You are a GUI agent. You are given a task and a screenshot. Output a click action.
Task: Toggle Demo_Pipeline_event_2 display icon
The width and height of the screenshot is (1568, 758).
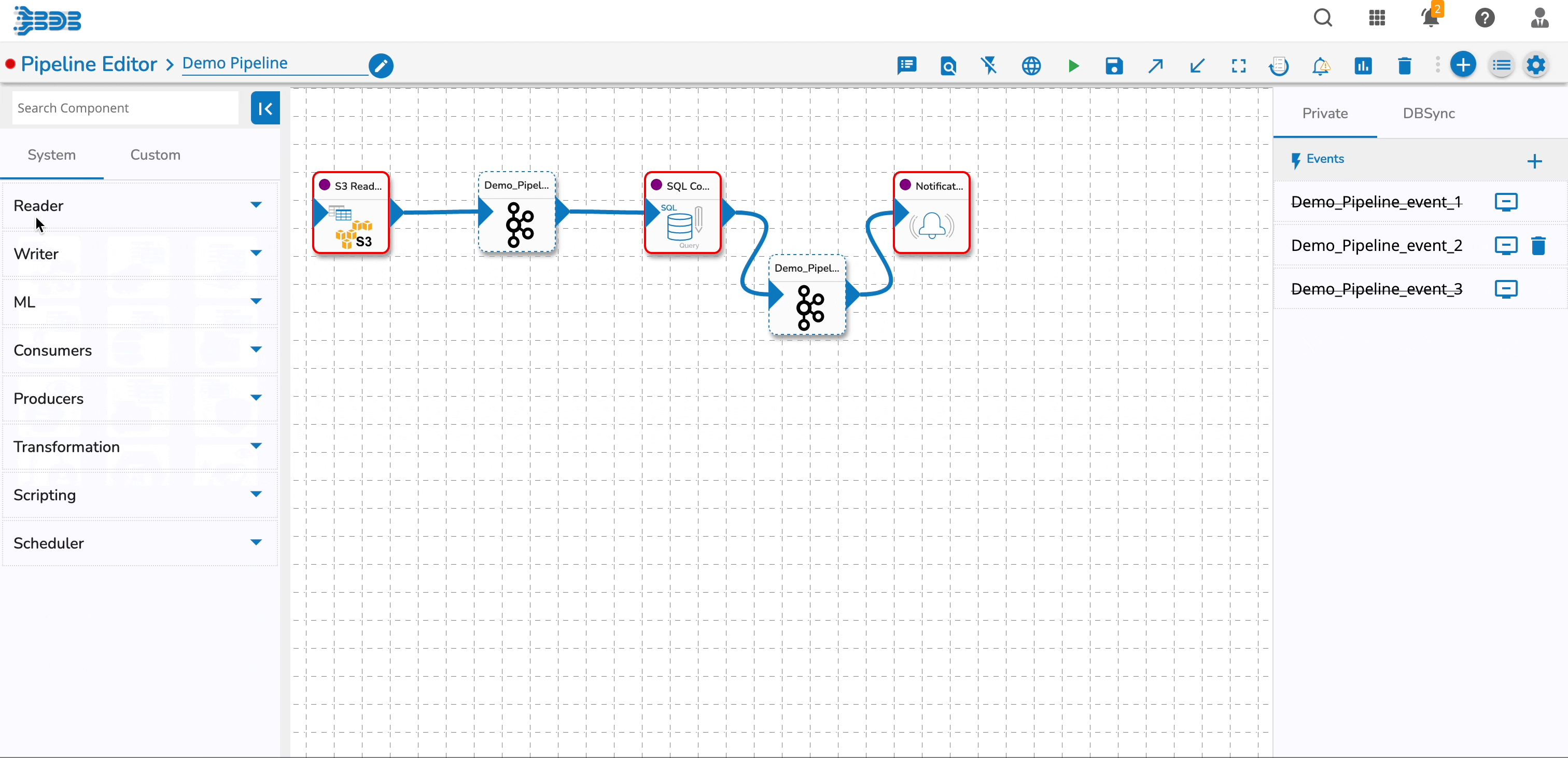1506,245
